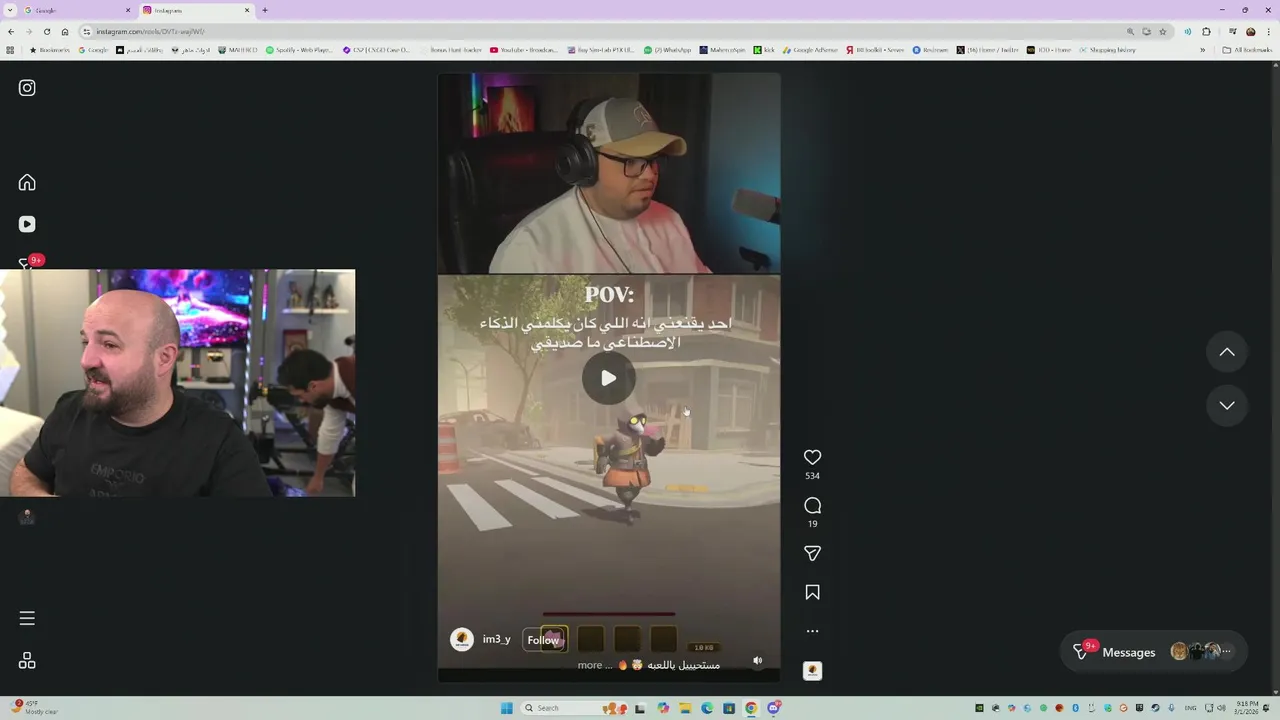Open the Chrome extensions puzzle icon

1206,31
